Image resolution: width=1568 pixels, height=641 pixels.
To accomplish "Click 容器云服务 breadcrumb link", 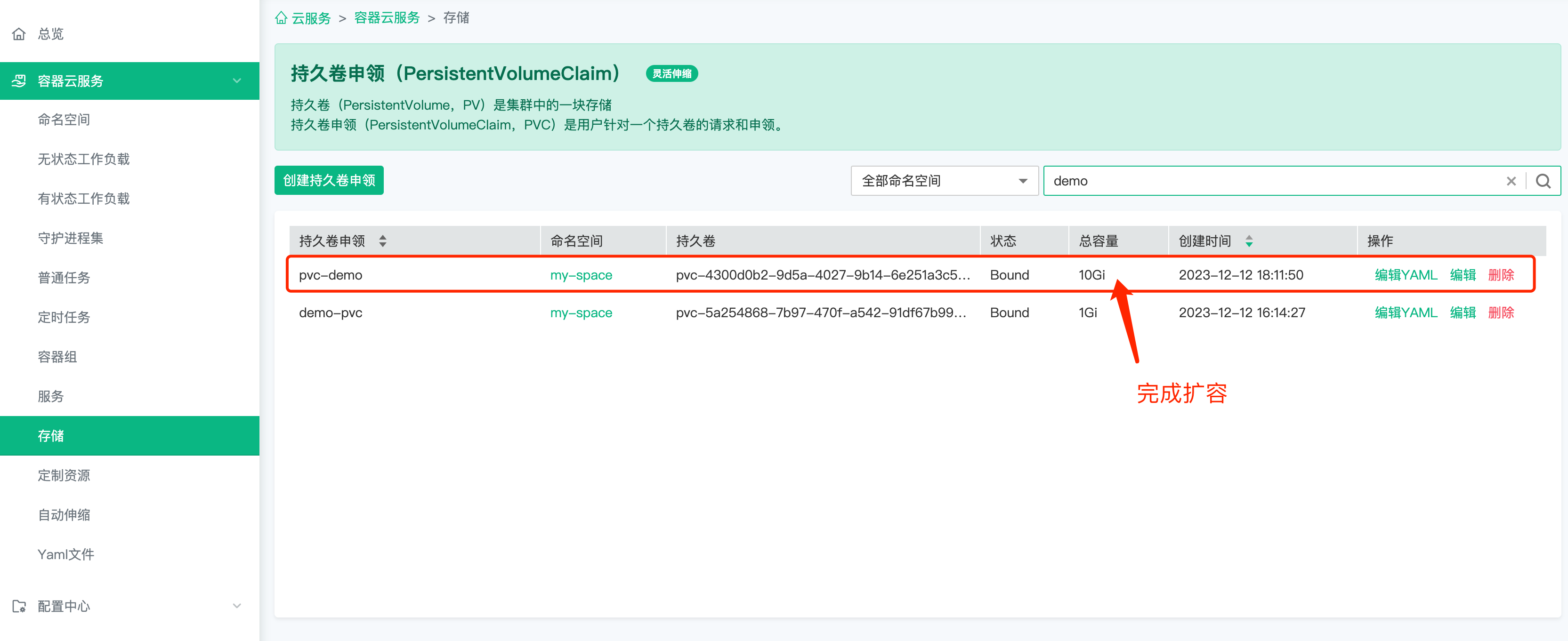I will coord(387,18).
